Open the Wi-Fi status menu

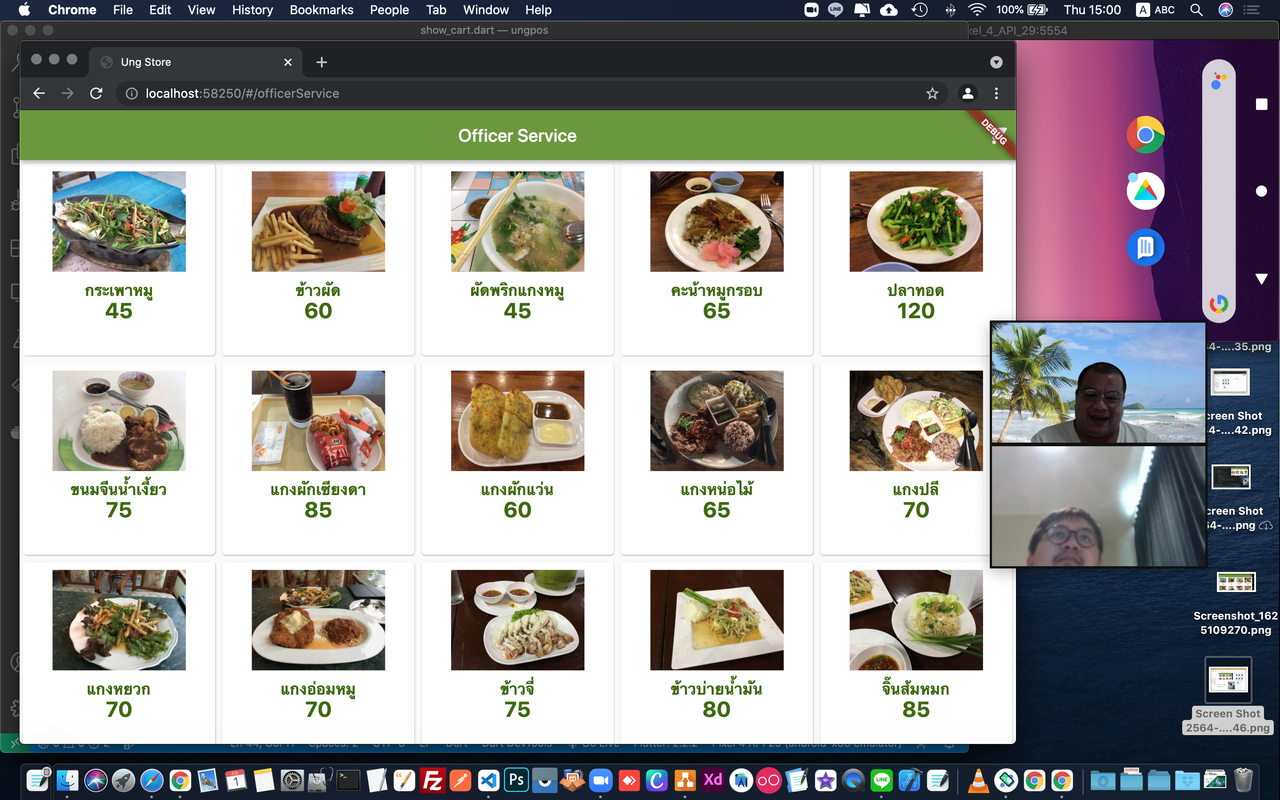(x=975, y=10)
